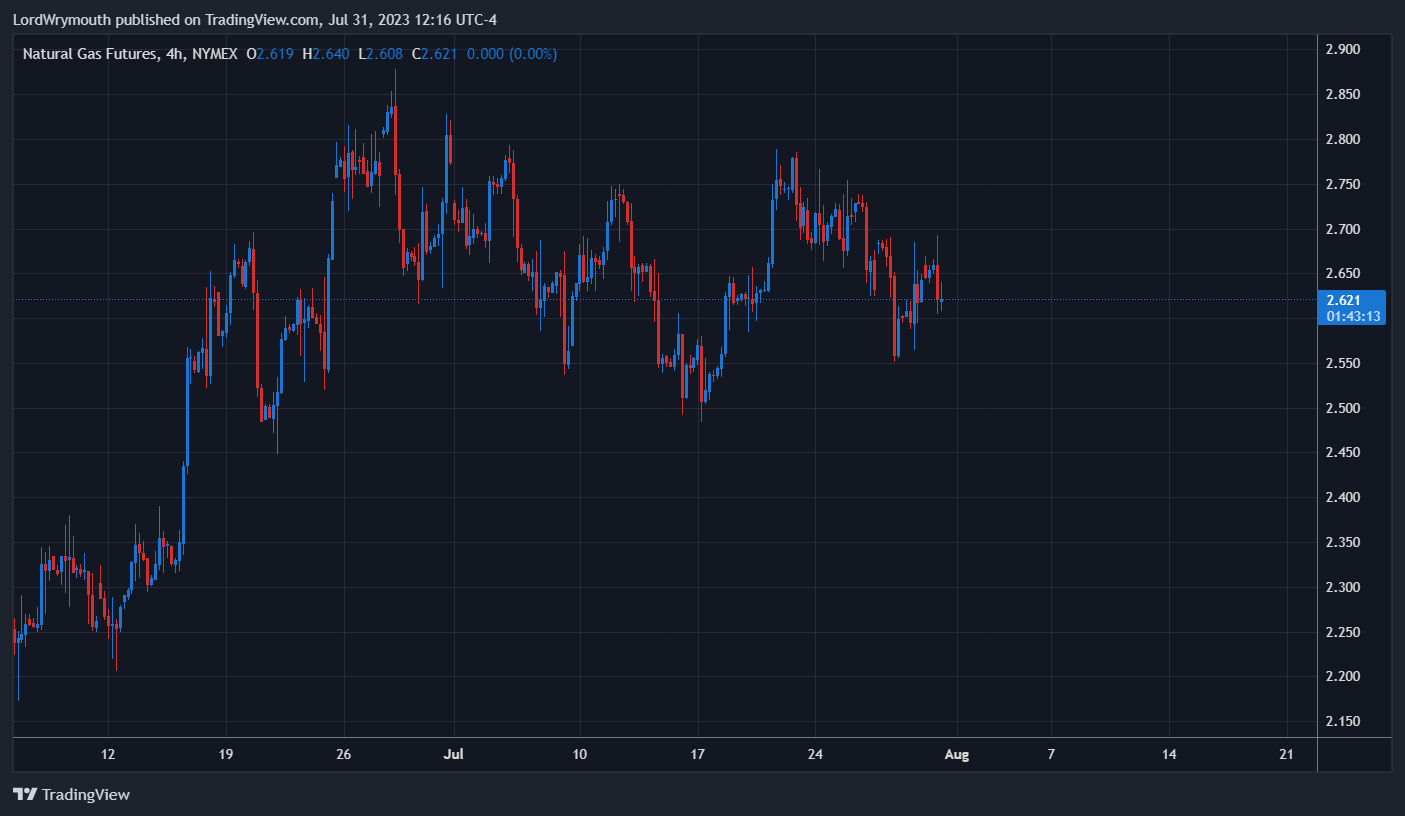Click the 2.200 price axis label

click(x=1342, y=676)
